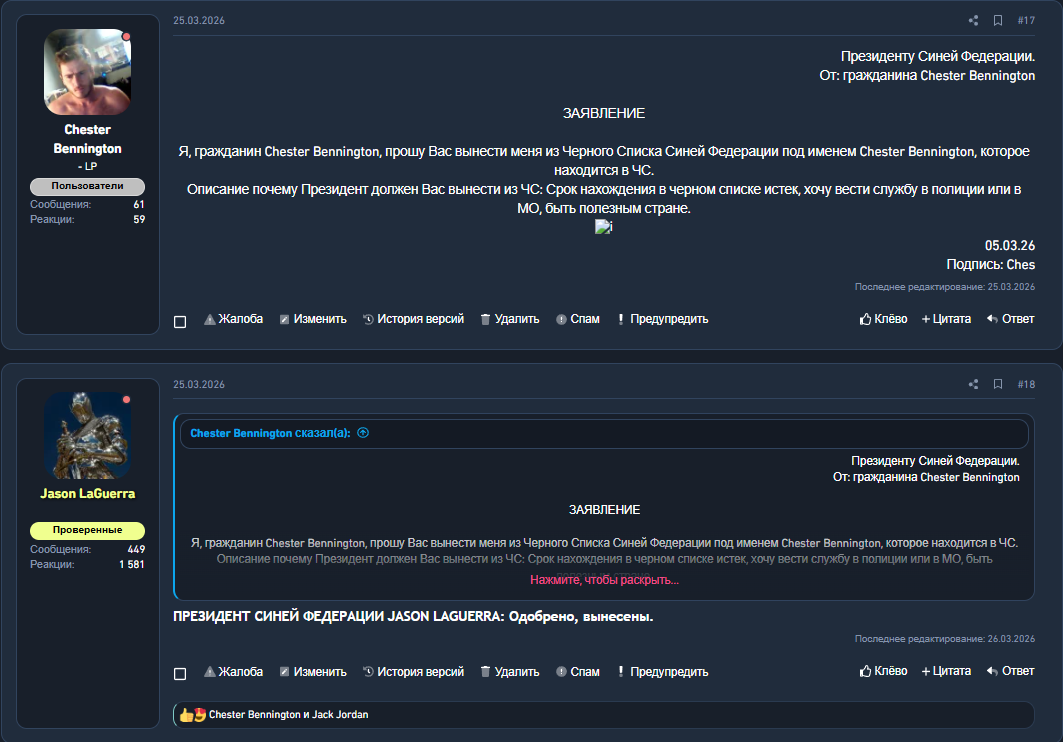Open permalink #17

[1026, 20]
